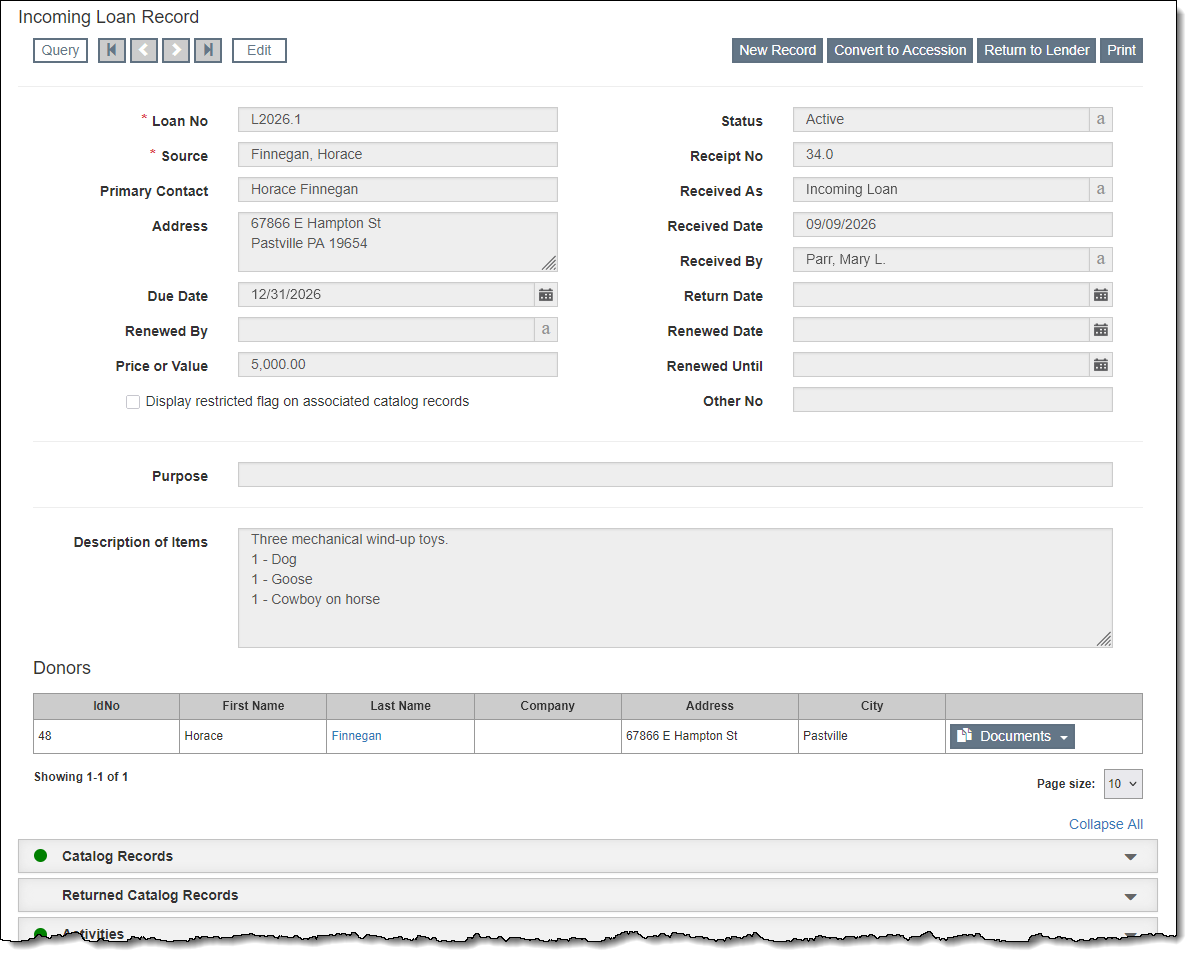
Task: Open the Renewed Date calendar picker
Action: pos(1100,330)
